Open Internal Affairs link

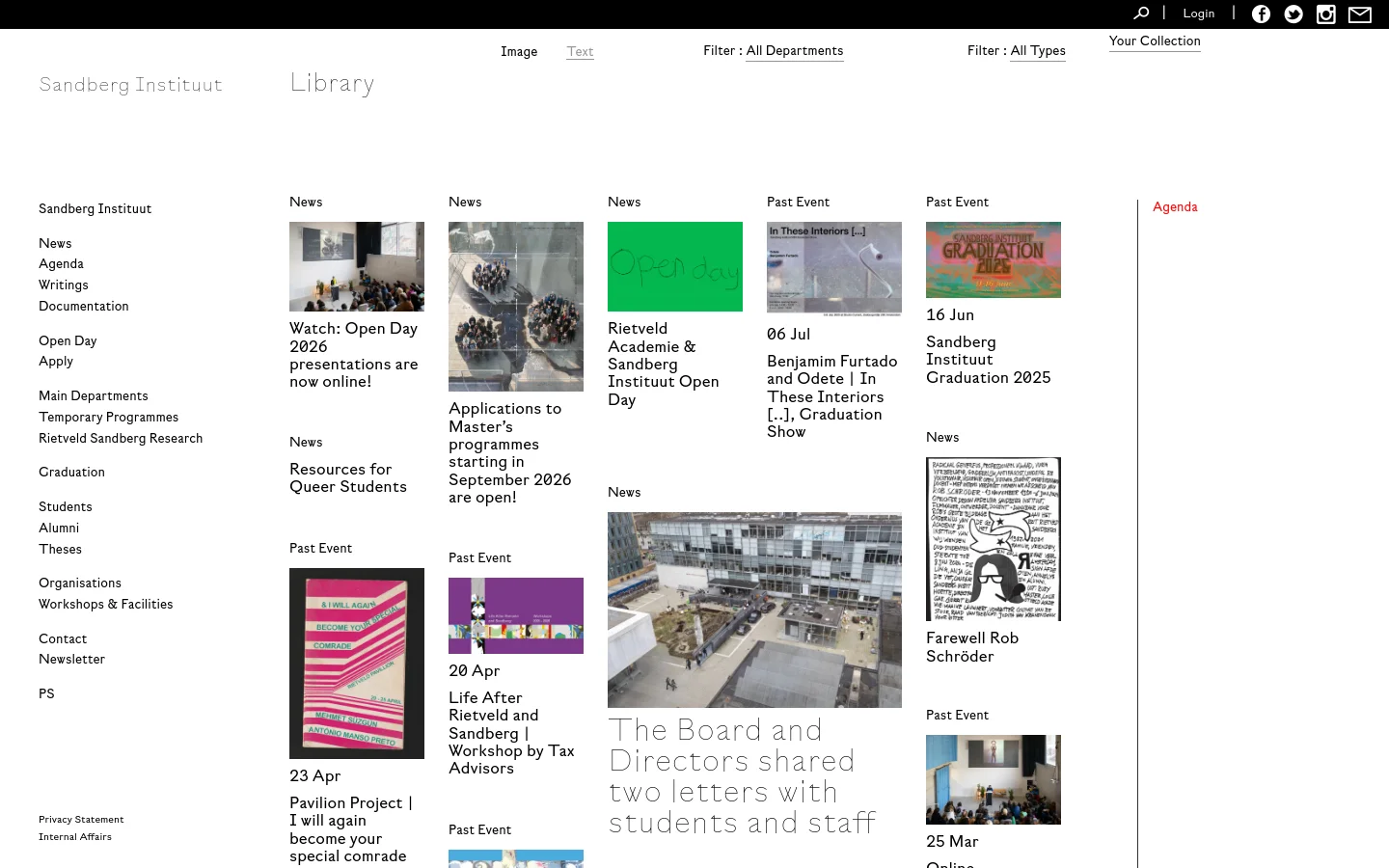tap(75, 837)
